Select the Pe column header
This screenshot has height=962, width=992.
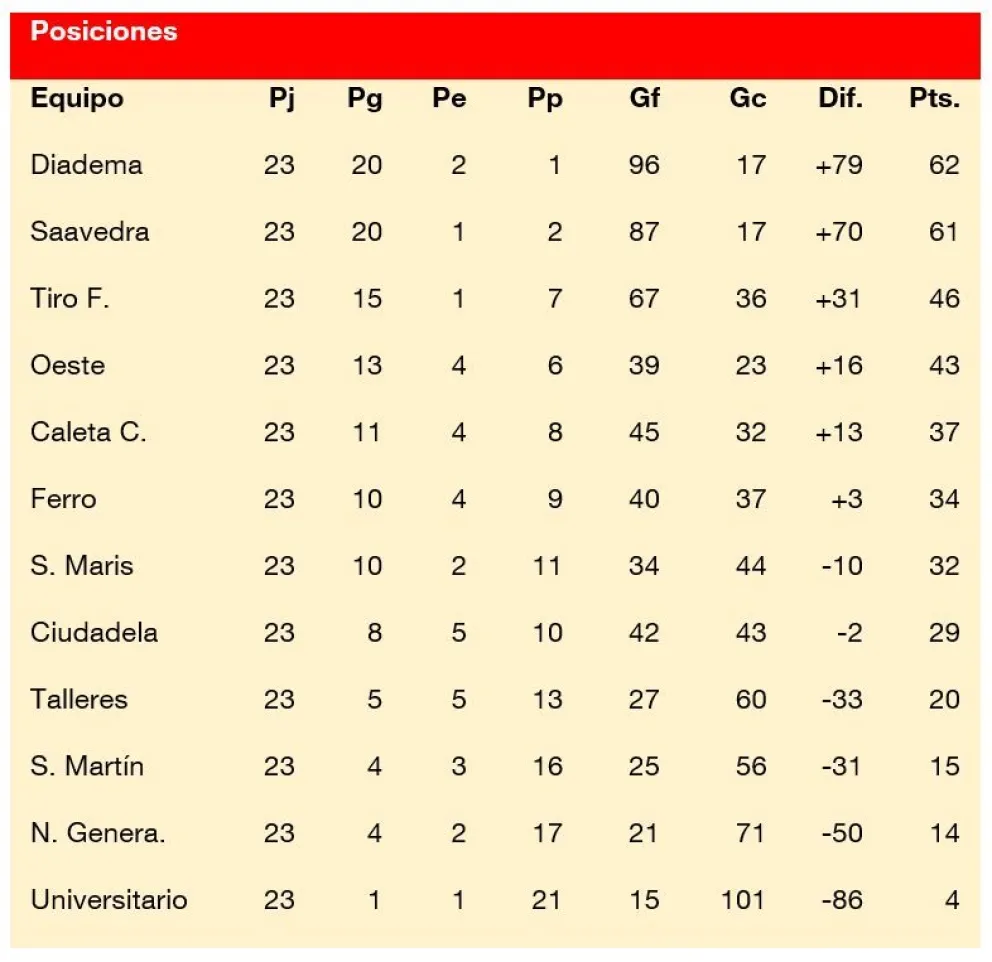[x=449, y=98]
